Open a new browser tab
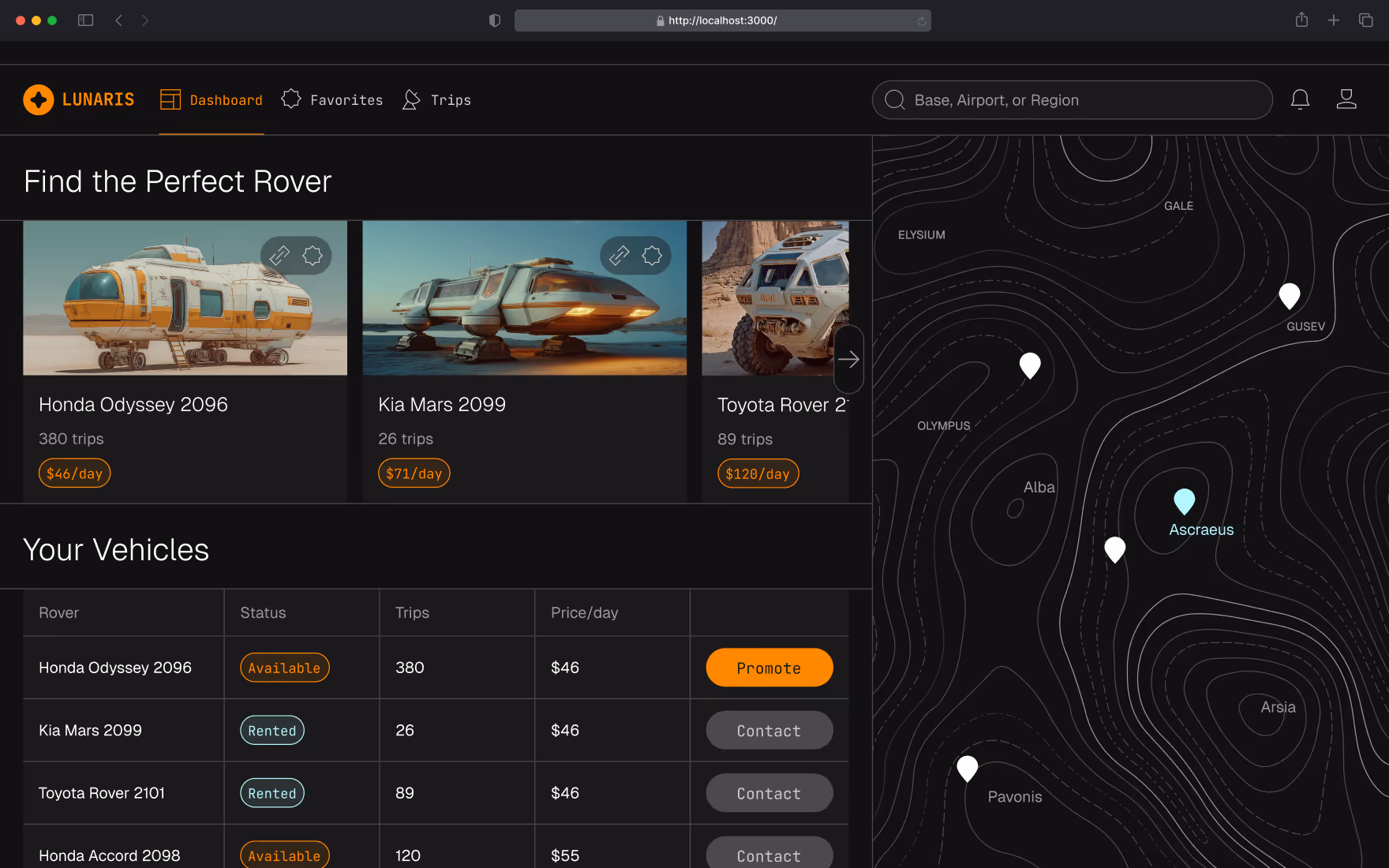 click(1334, 21)
